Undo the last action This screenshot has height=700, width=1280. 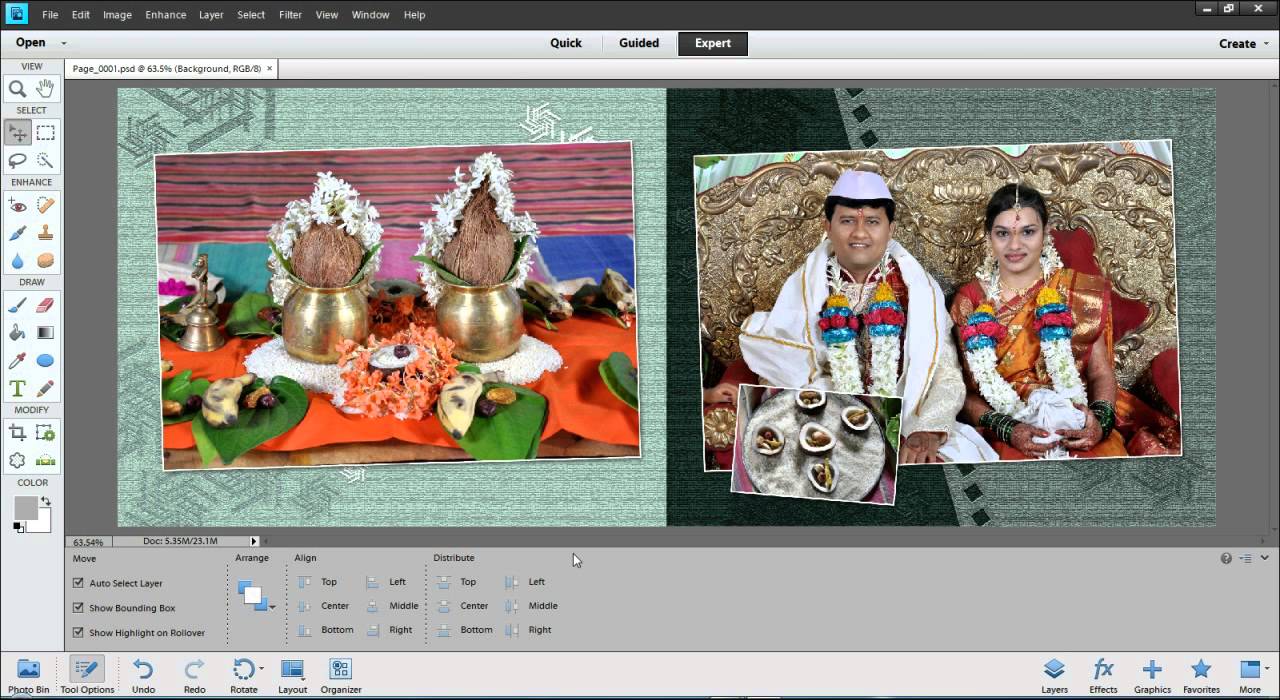(x=143, y=676)
